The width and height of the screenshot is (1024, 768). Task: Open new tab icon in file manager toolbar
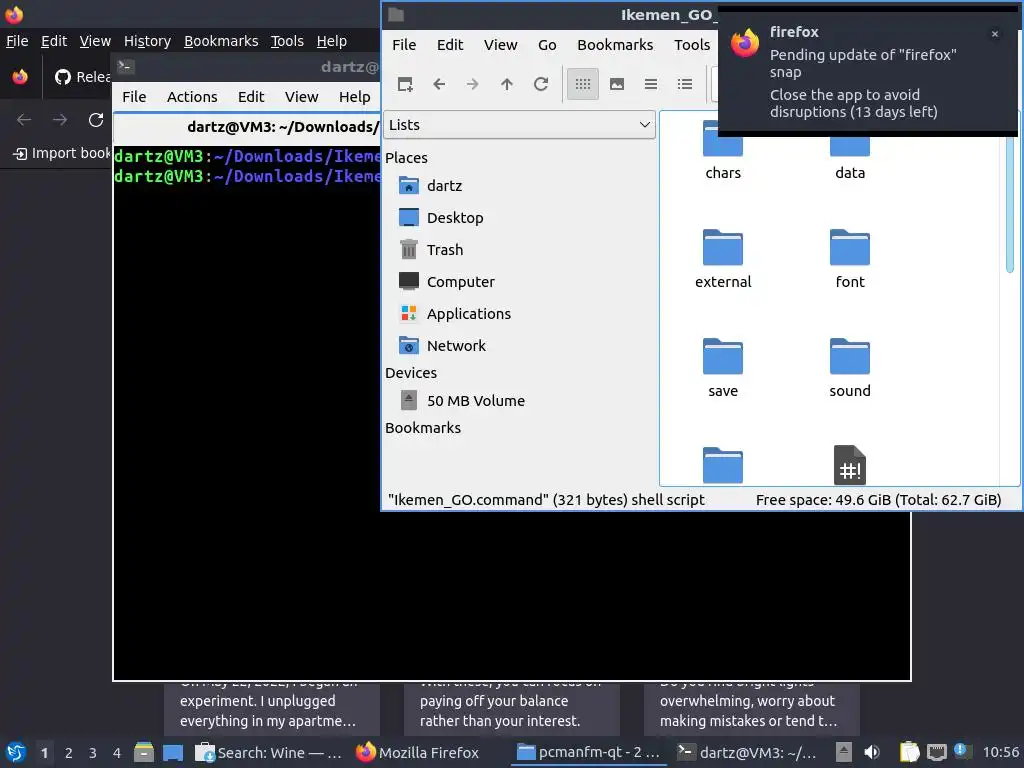coord(405,84)
